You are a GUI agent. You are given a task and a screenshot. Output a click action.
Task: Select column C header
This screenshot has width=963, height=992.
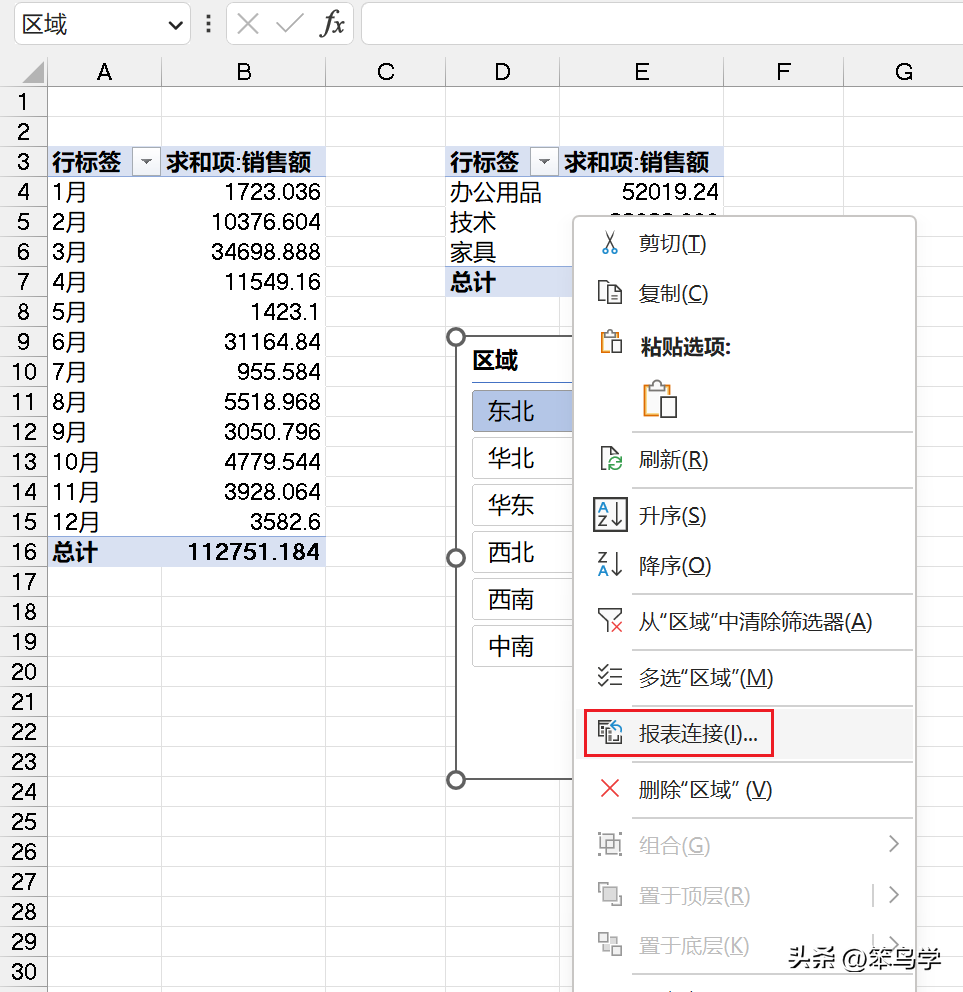385,72
